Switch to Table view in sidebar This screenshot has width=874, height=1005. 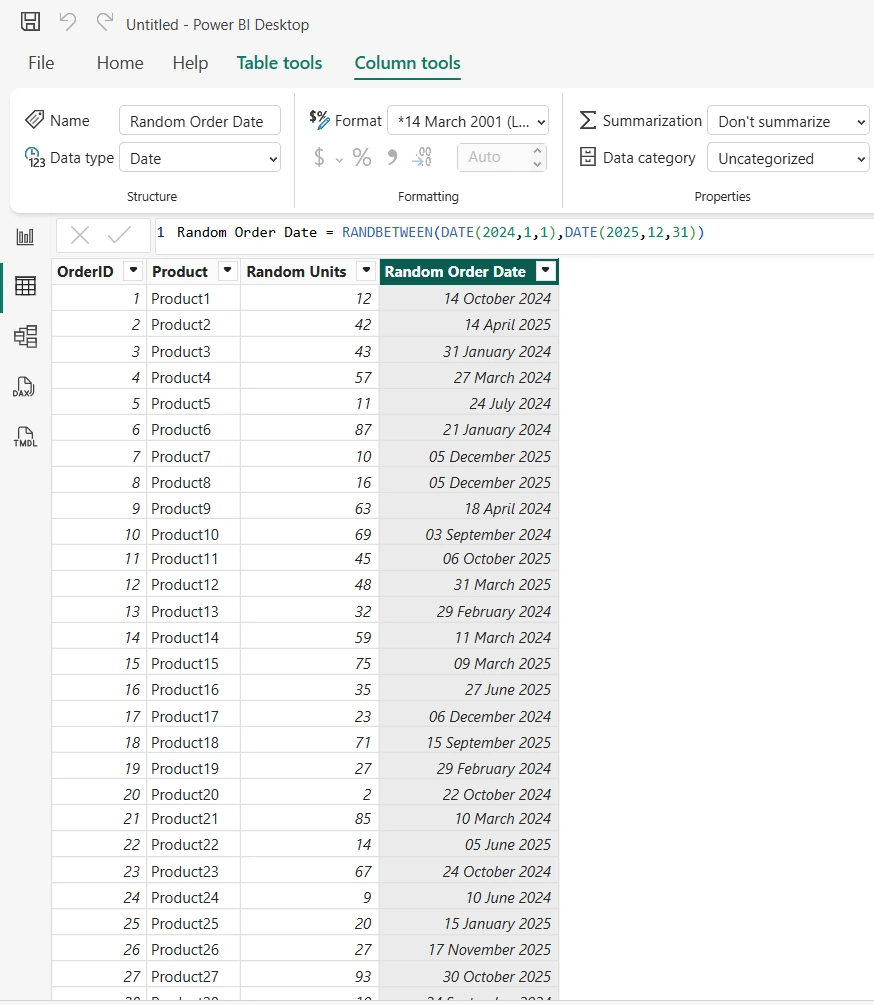click(x=25, y=286)
